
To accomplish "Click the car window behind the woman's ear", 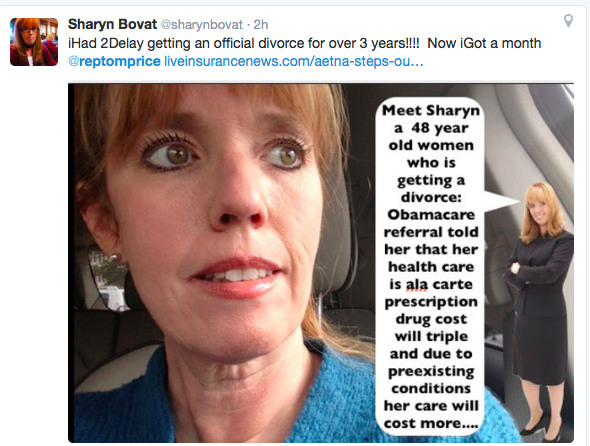I will coord(107,280).
